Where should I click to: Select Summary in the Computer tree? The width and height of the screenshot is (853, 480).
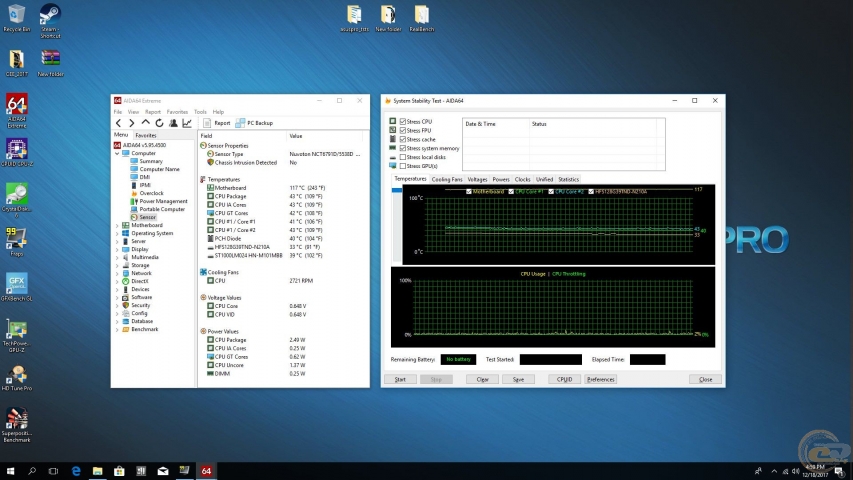[x=151, y=162]
